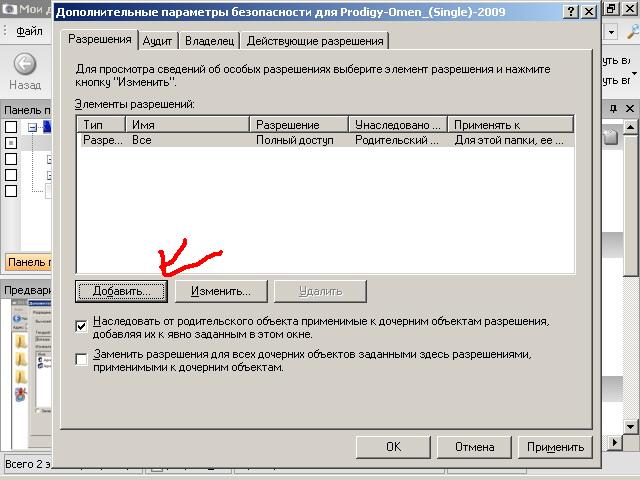Close the right side panel with X

(629, 108)
